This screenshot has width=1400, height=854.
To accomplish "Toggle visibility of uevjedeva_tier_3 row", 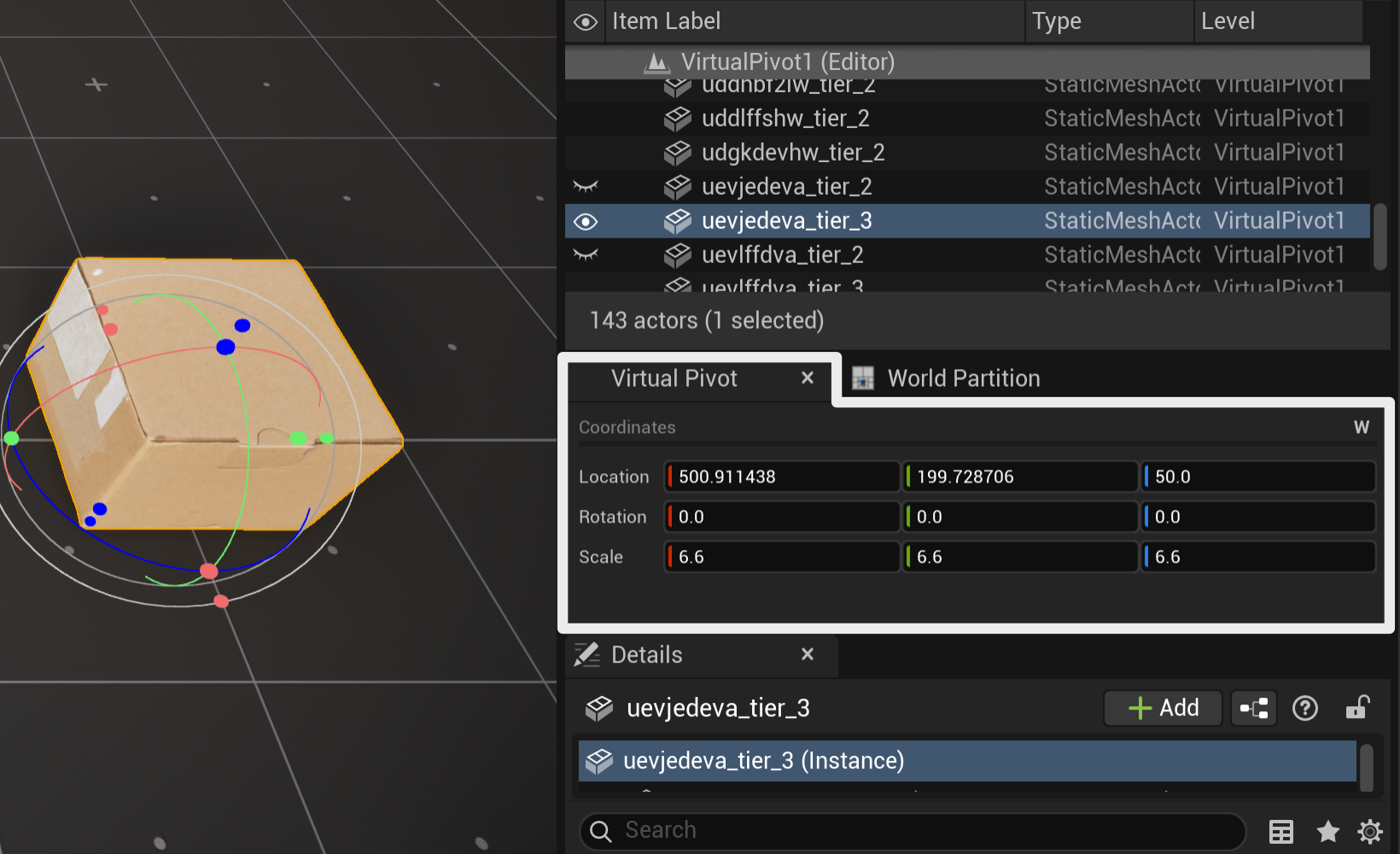I will [586, 221].
